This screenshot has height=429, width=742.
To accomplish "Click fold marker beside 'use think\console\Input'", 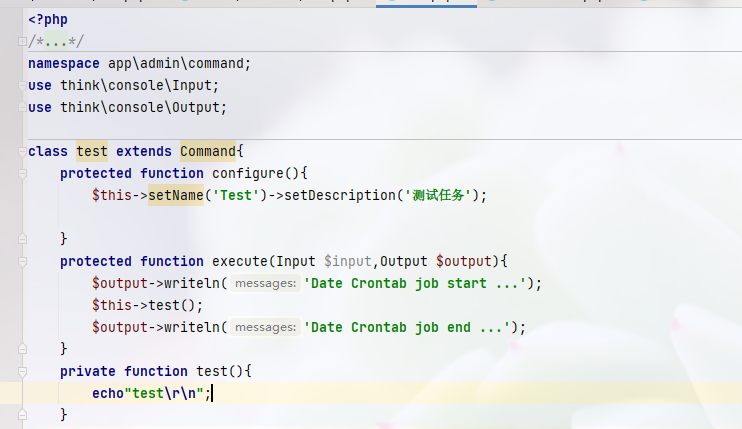I will coord(22,85).
